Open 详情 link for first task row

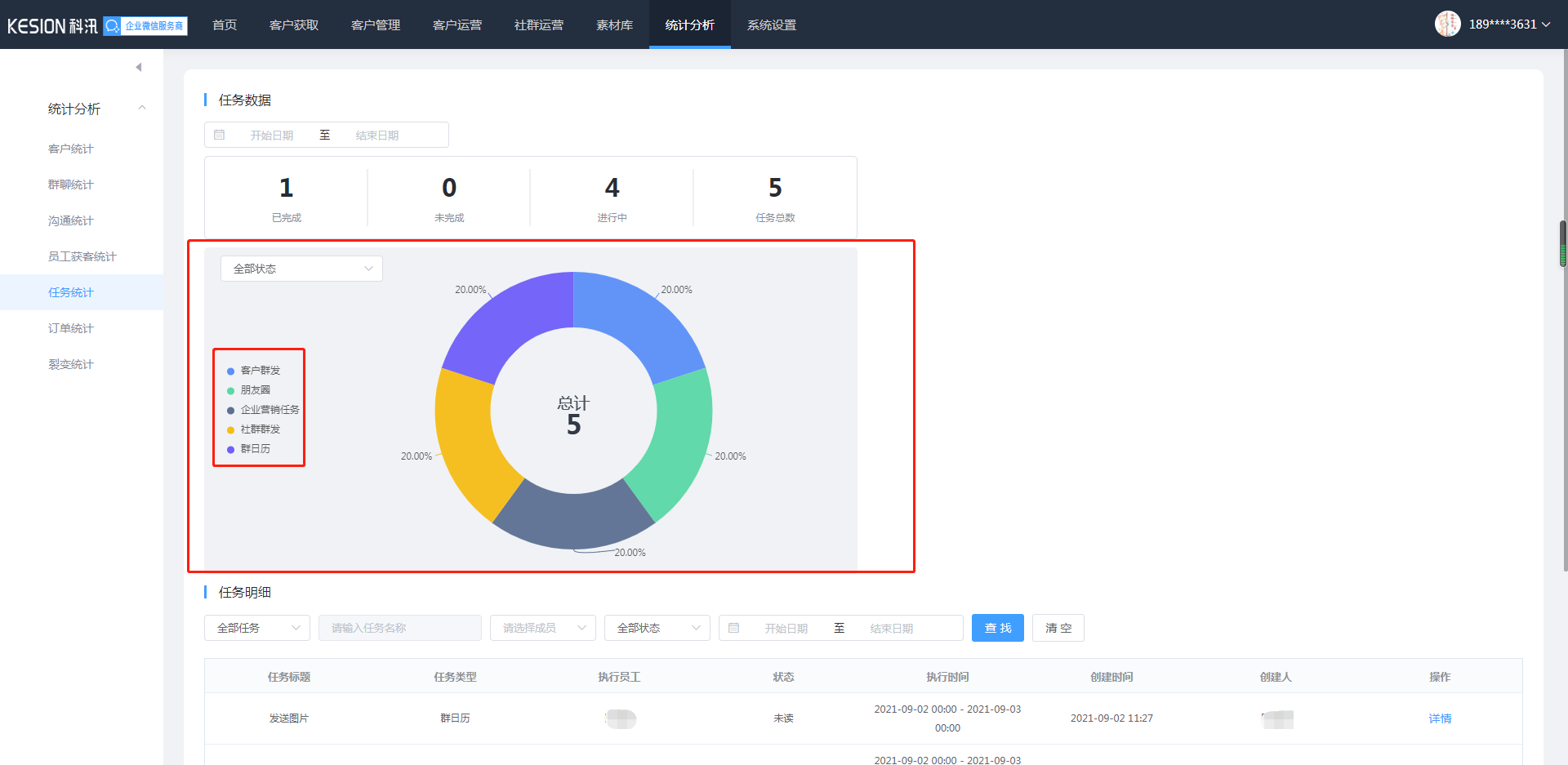[1440, 718]
